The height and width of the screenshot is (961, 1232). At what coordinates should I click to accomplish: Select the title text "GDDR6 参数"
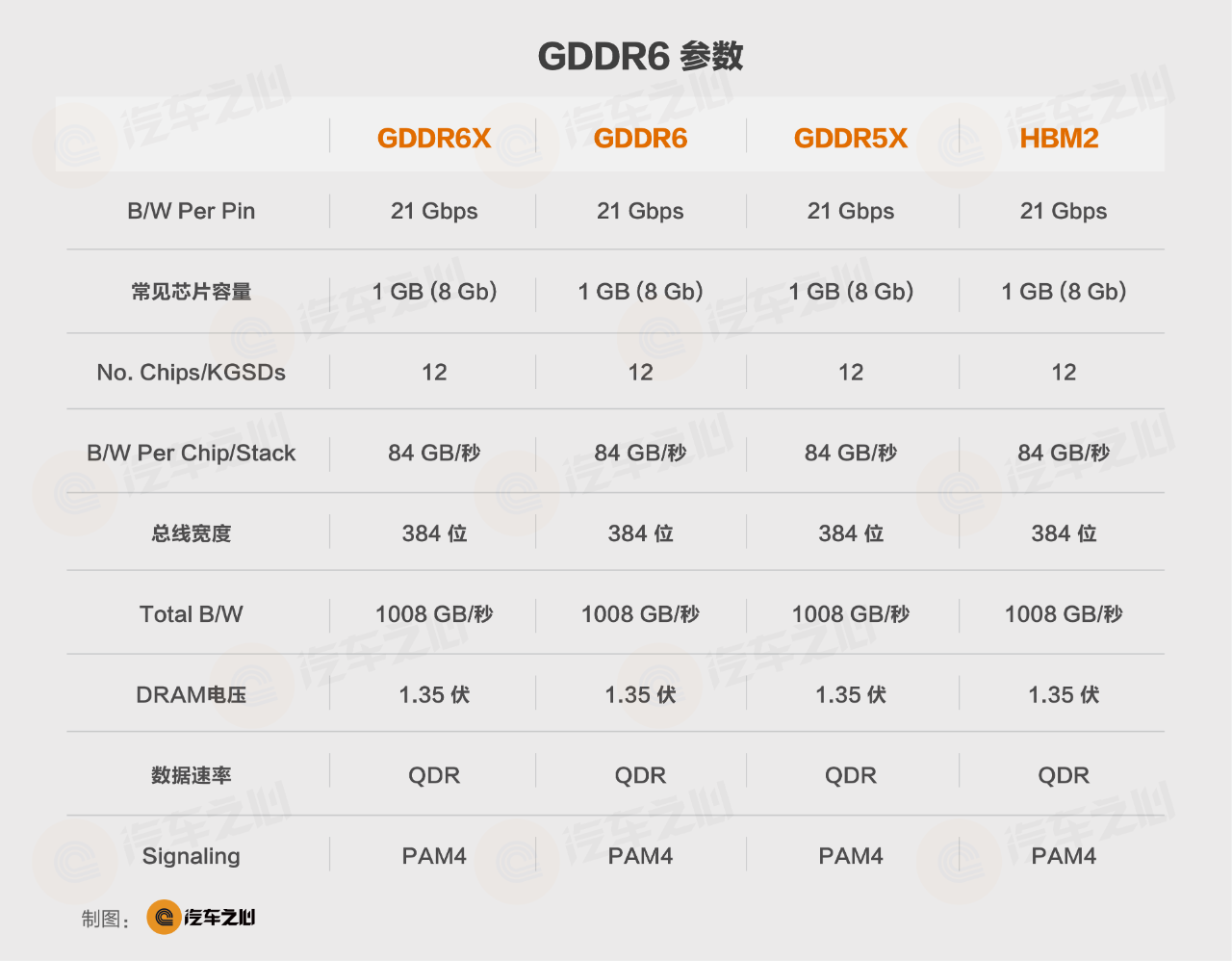tap(640, 56)
